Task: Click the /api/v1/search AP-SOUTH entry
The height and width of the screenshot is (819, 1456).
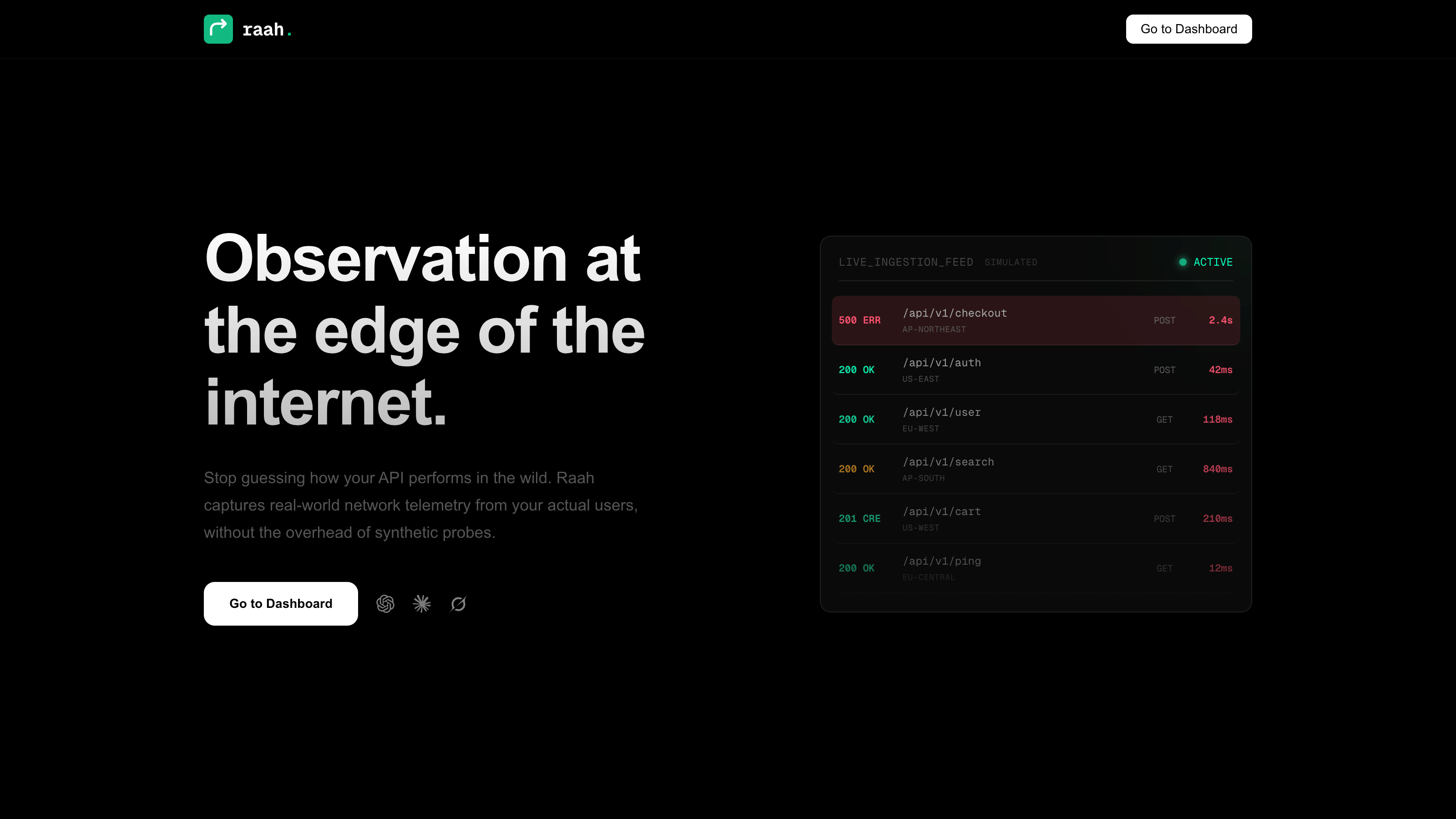Action: 1036,469
